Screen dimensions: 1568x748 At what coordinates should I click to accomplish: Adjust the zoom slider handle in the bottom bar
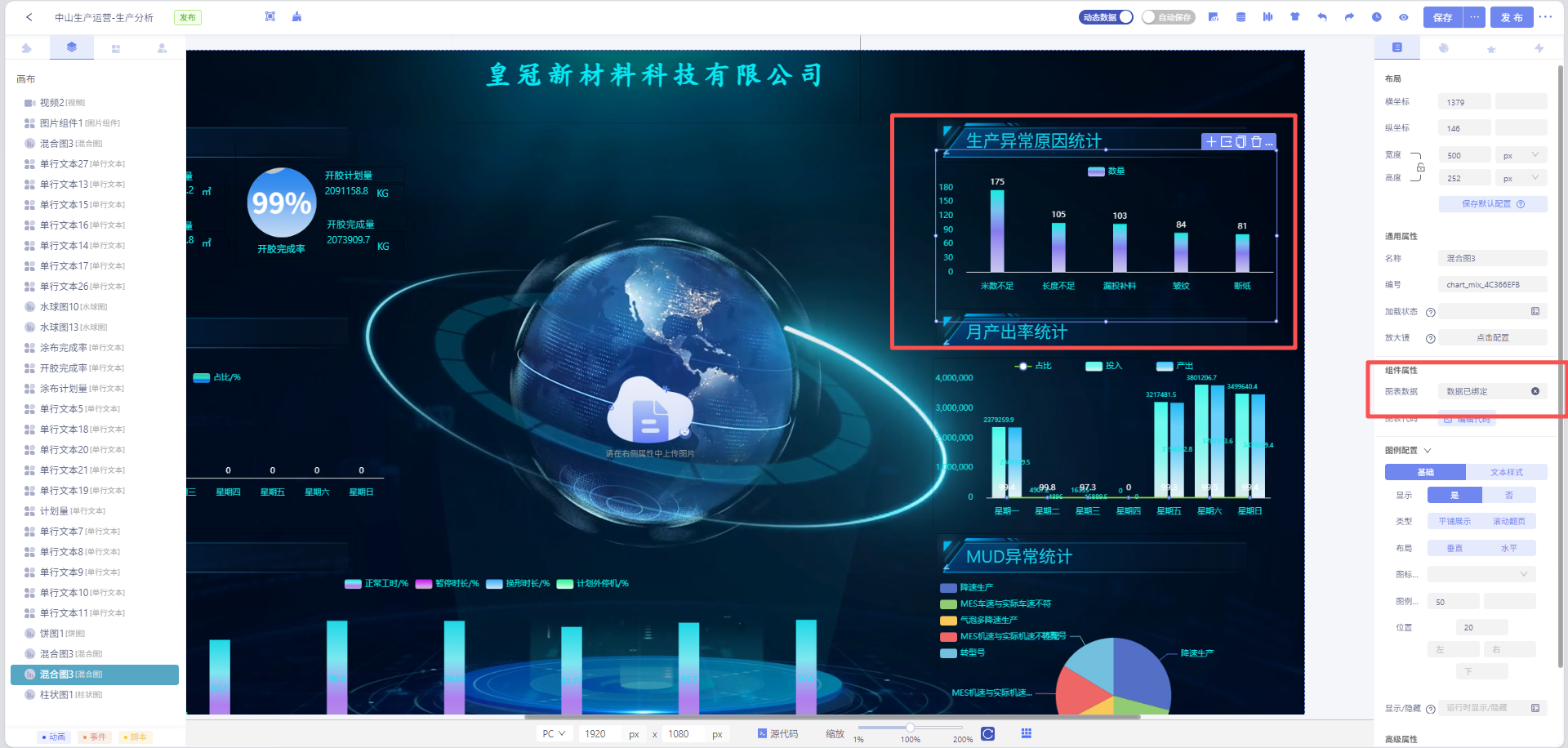point(910,727)
